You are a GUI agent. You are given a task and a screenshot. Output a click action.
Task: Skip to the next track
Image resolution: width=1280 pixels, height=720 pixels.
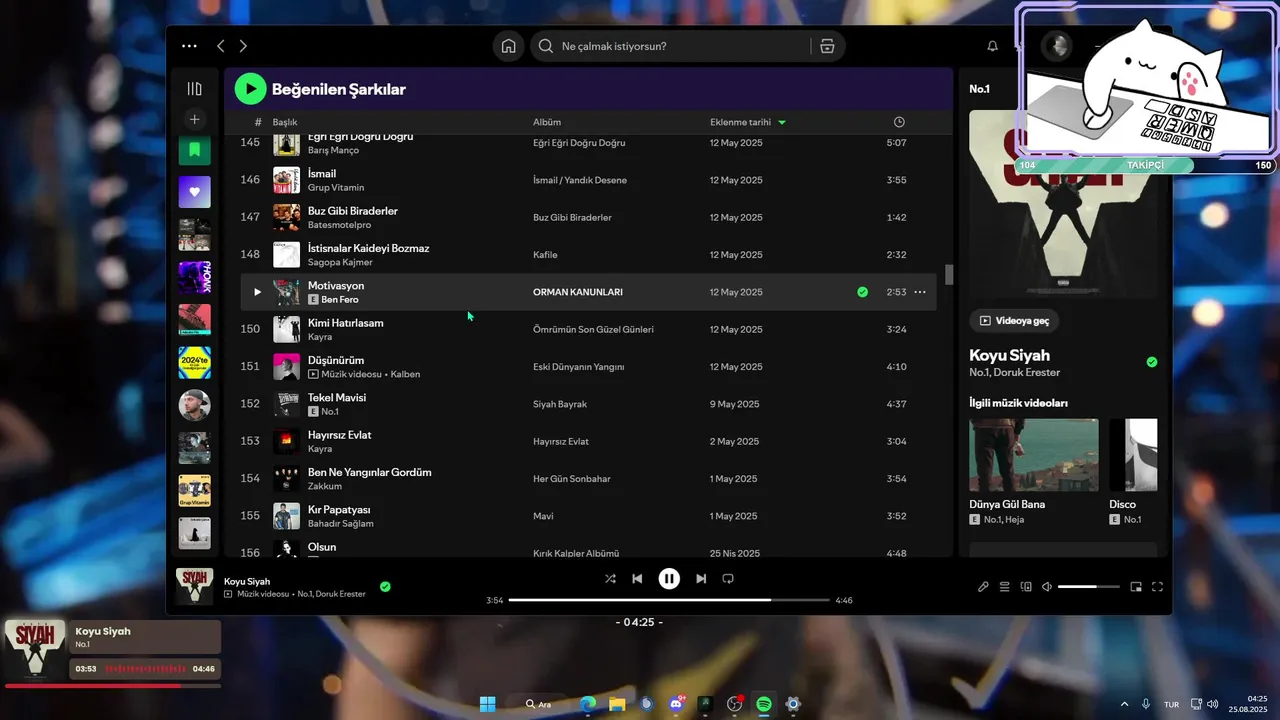[x=701, y=578]
